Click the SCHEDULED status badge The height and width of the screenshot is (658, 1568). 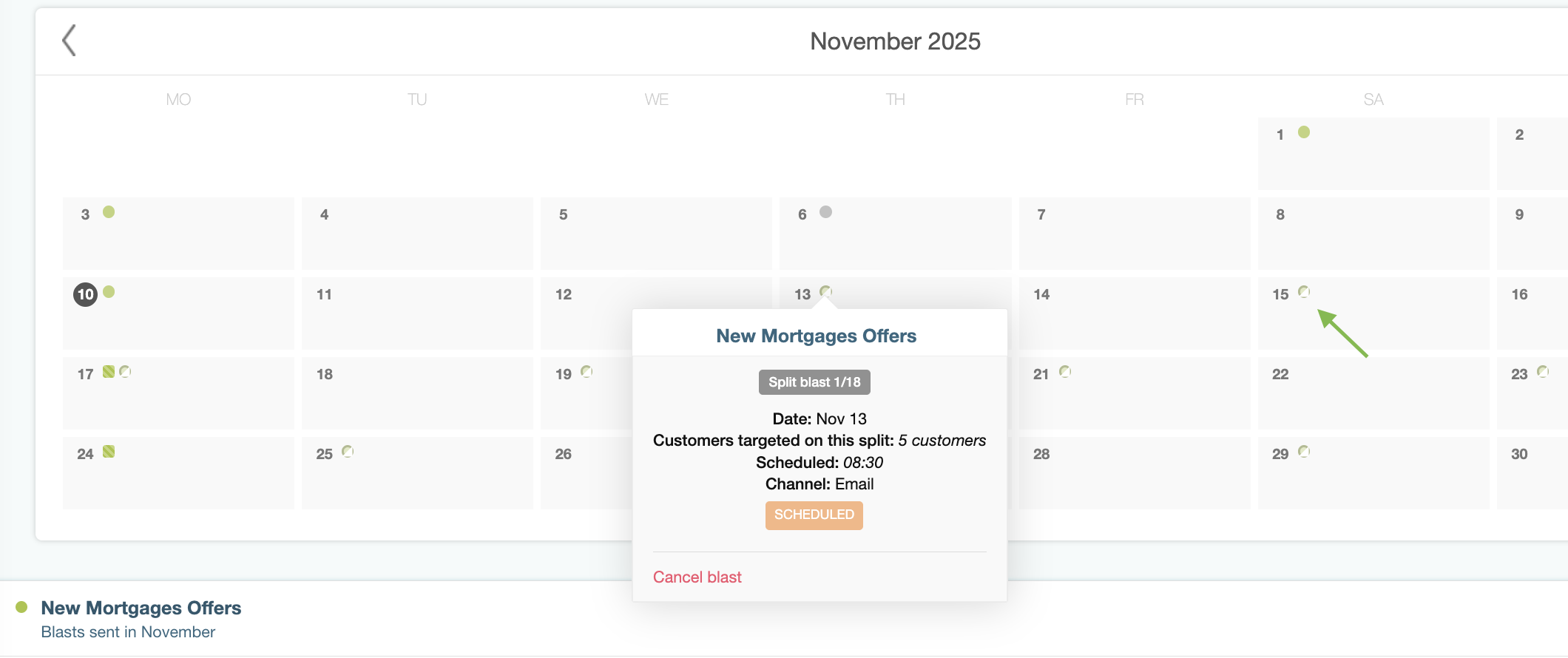click(814, 515)
